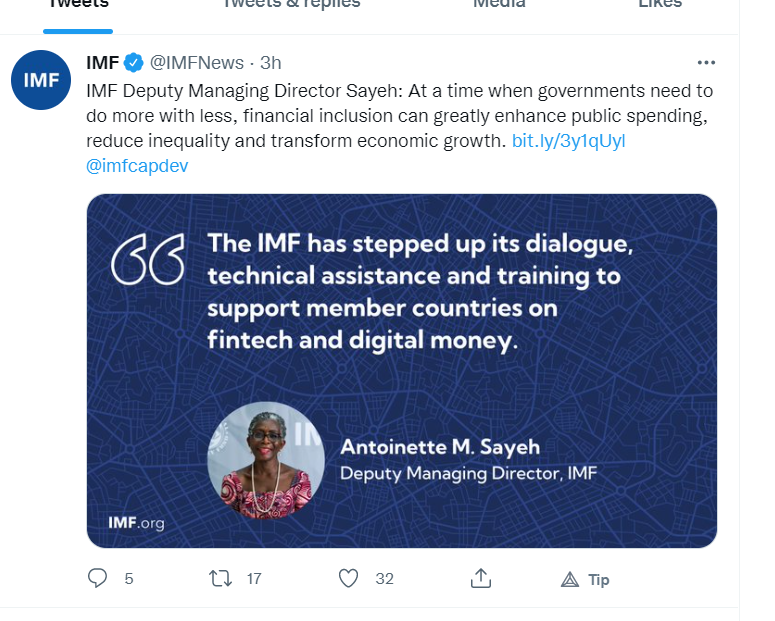Viewport: 775px width, 621px height.
Task: Click the IMF account display name
Action: 102,63
